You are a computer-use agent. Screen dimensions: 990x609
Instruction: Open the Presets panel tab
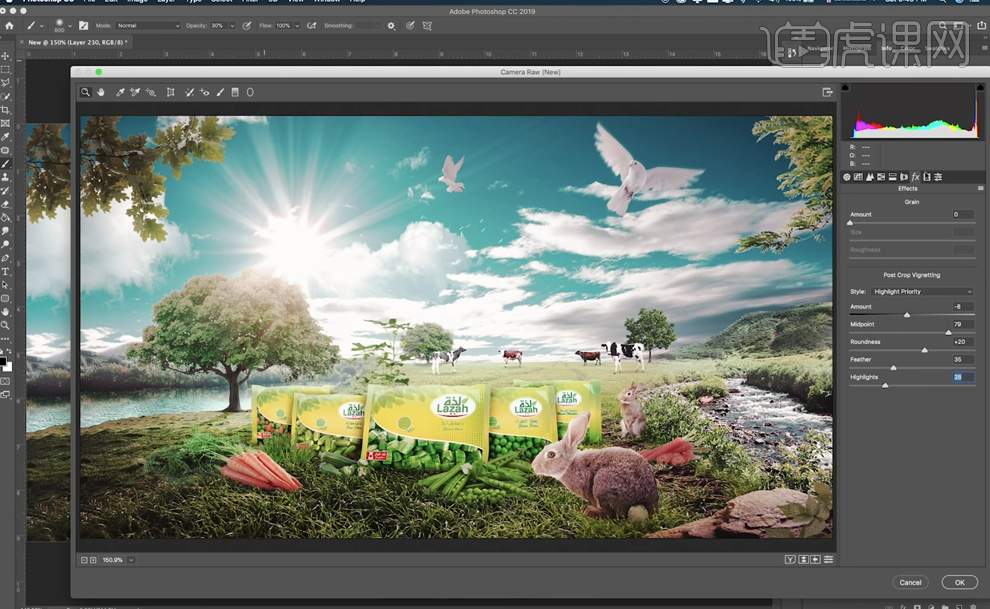(x=938, y=177)
